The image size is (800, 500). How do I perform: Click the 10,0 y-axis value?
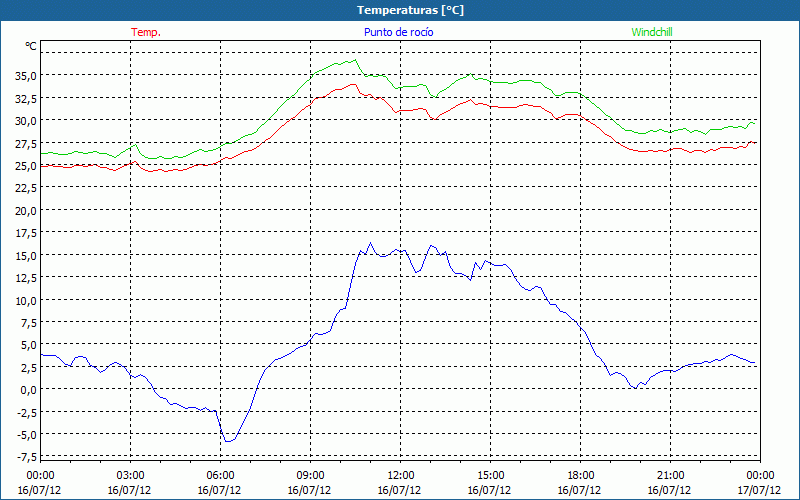[x=27, y=300]
